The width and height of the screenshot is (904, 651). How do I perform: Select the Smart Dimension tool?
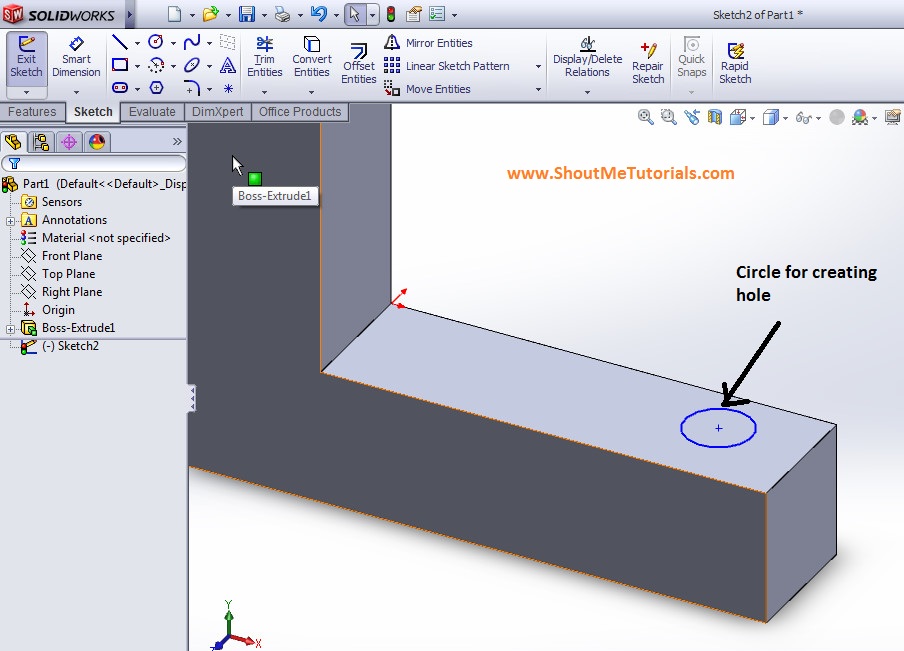pyautogui.click(x=76, y=58)
